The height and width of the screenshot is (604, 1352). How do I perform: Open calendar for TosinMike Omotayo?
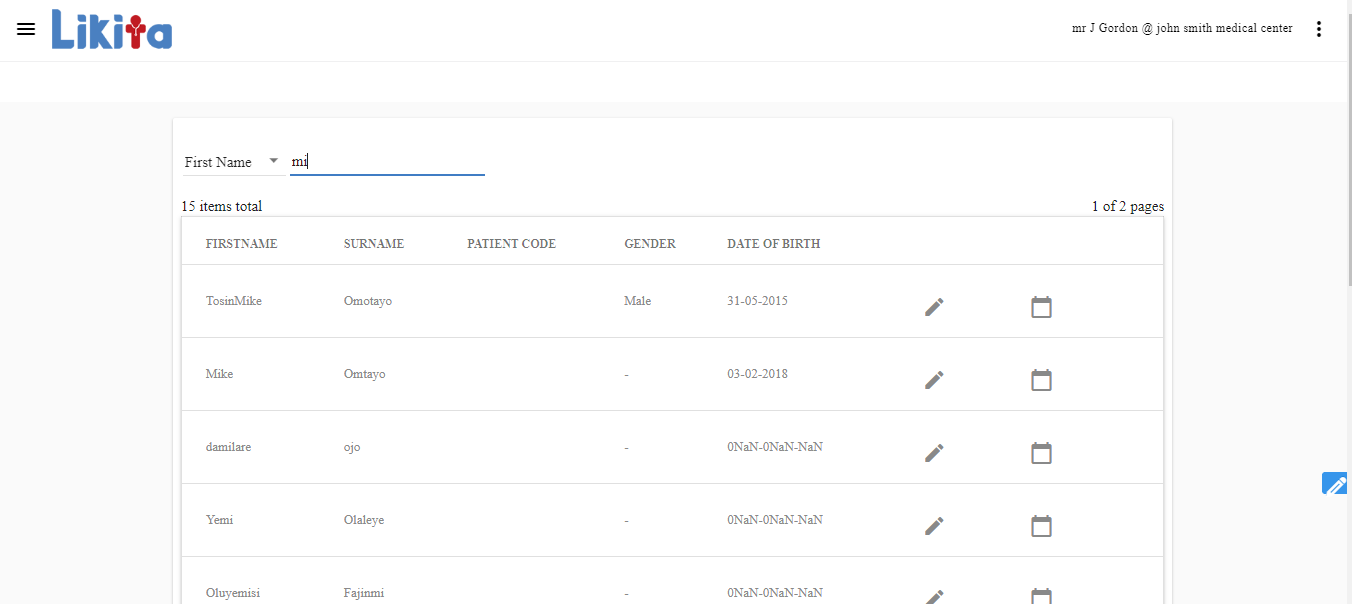click(x=1041, y=307)
